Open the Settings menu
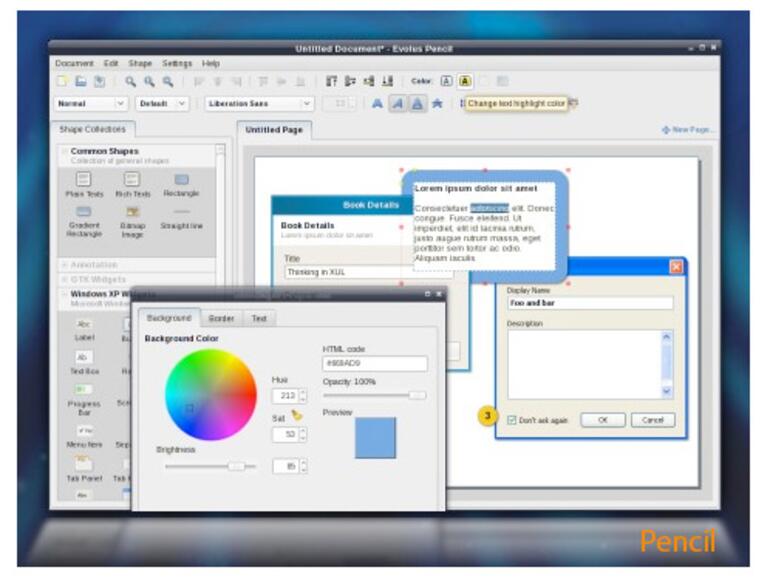 pyautogui.click(x=177, y=63)
